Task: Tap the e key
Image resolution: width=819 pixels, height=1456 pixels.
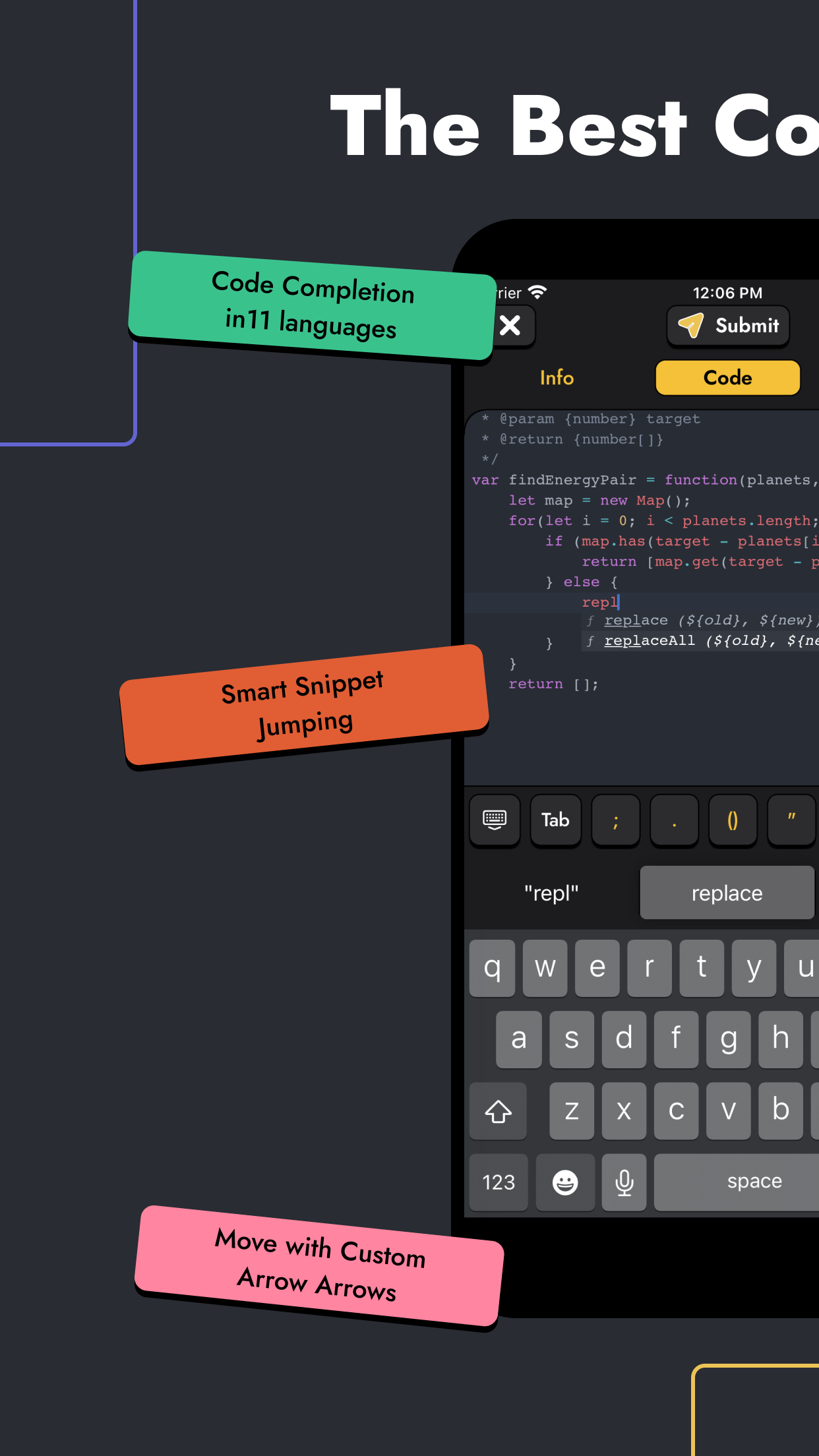Action: pos(597,968)
